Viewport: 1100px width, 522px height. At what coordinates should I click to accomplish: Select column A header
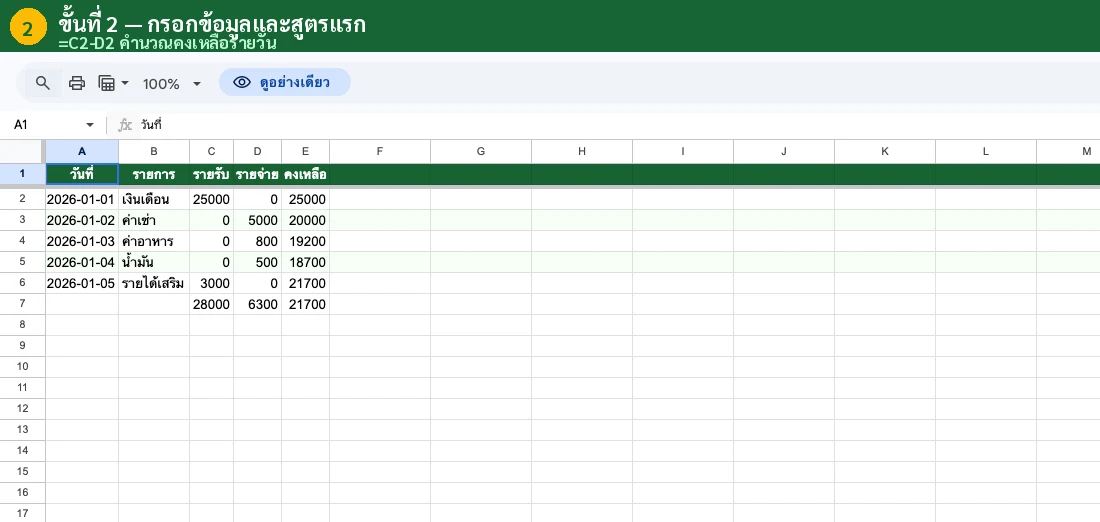coord(82,151)
